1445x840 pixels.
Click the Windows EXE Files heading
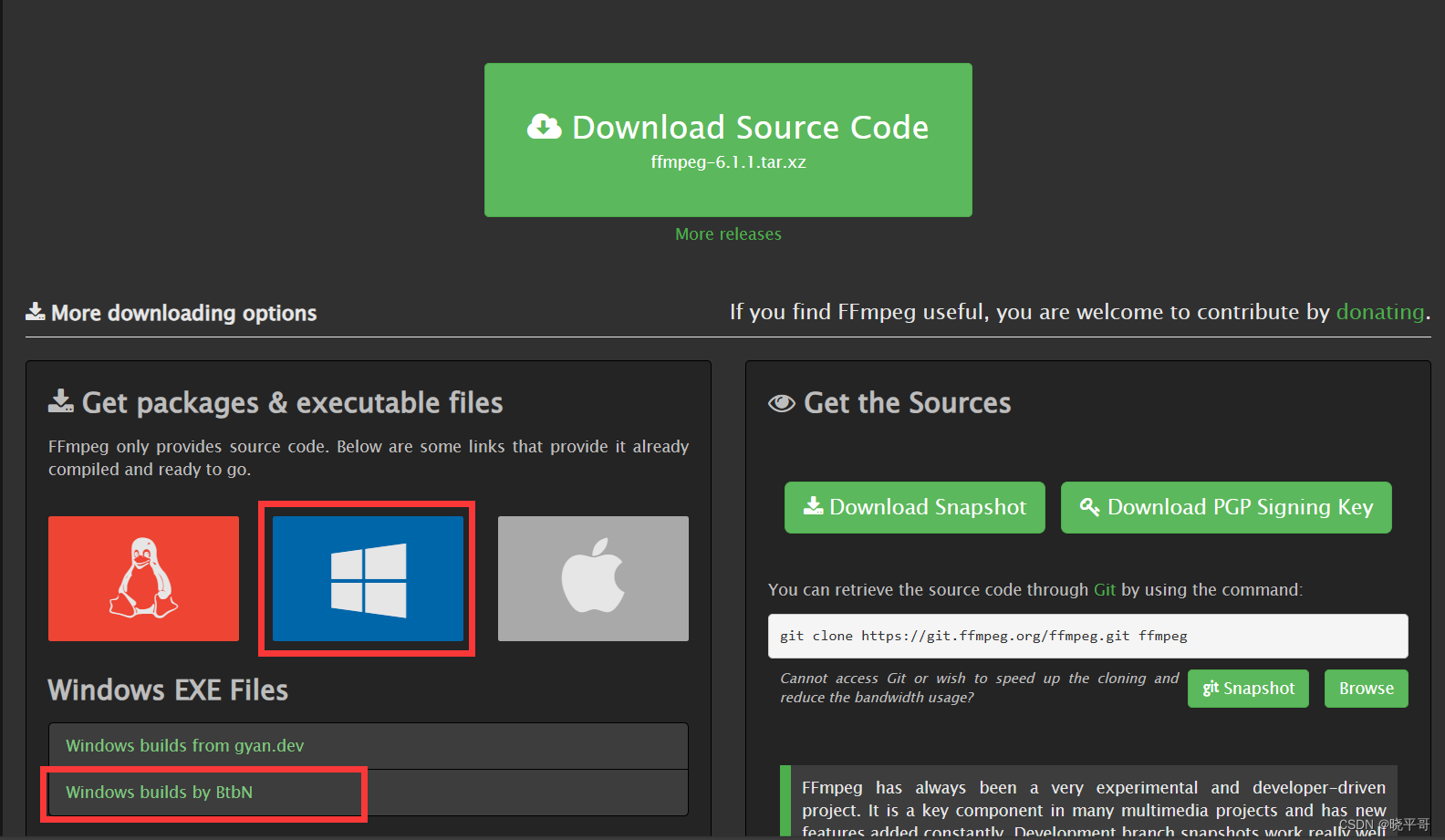(168, 690)
